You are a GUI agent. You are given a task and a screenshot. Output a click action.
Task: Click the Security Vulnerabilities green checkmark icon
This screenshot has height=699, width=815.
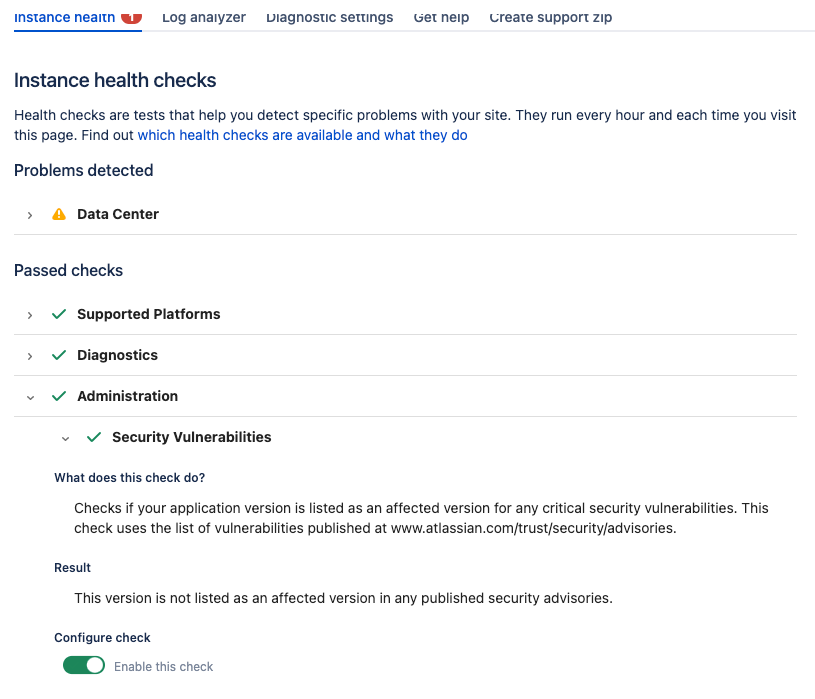(94, 437)
